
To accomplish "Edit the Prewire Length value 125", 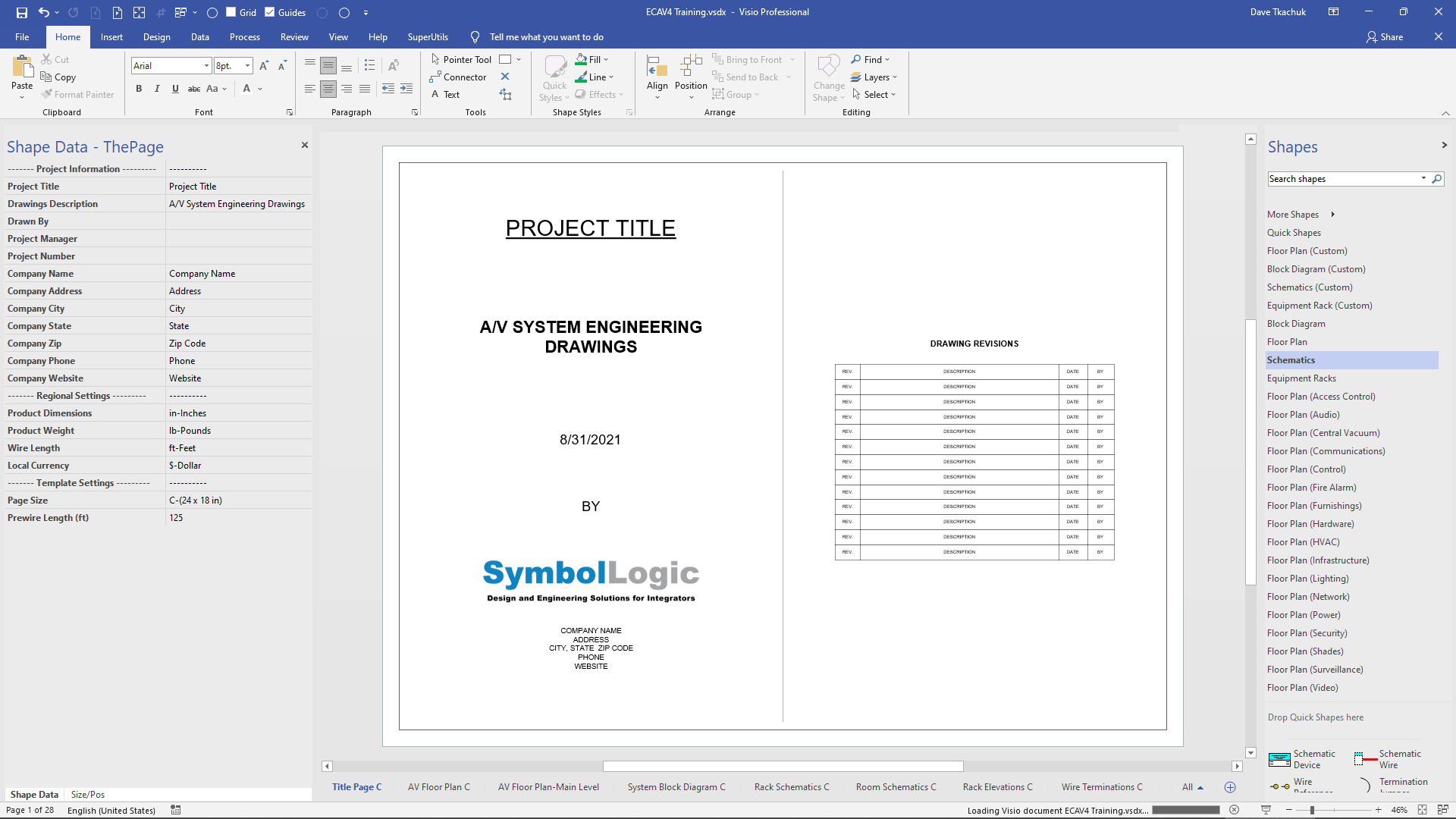I will point(238,518).
